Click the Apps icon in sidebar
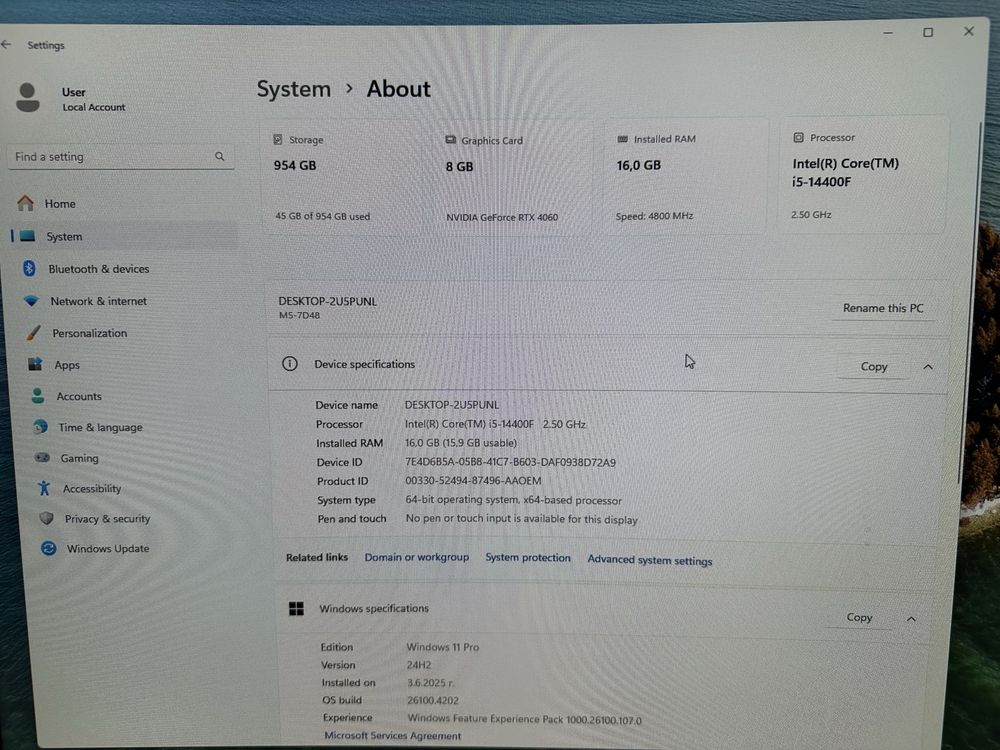The height and width of the screenshot is (750, 1000). (35, 364)
